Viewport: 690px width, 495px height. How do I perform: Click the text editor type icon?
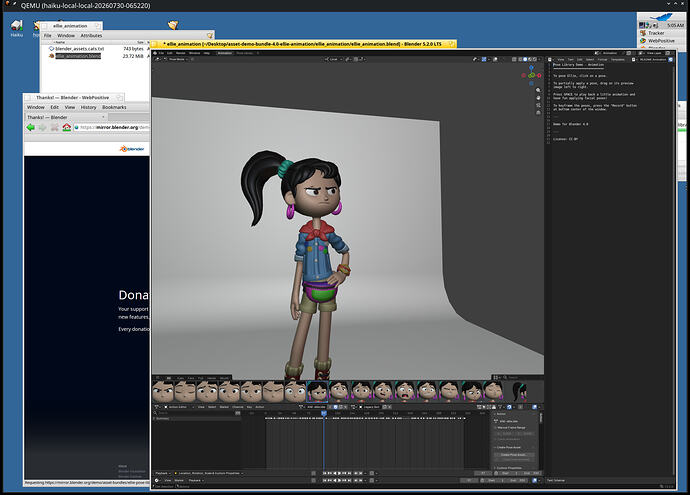coord(550,59)
